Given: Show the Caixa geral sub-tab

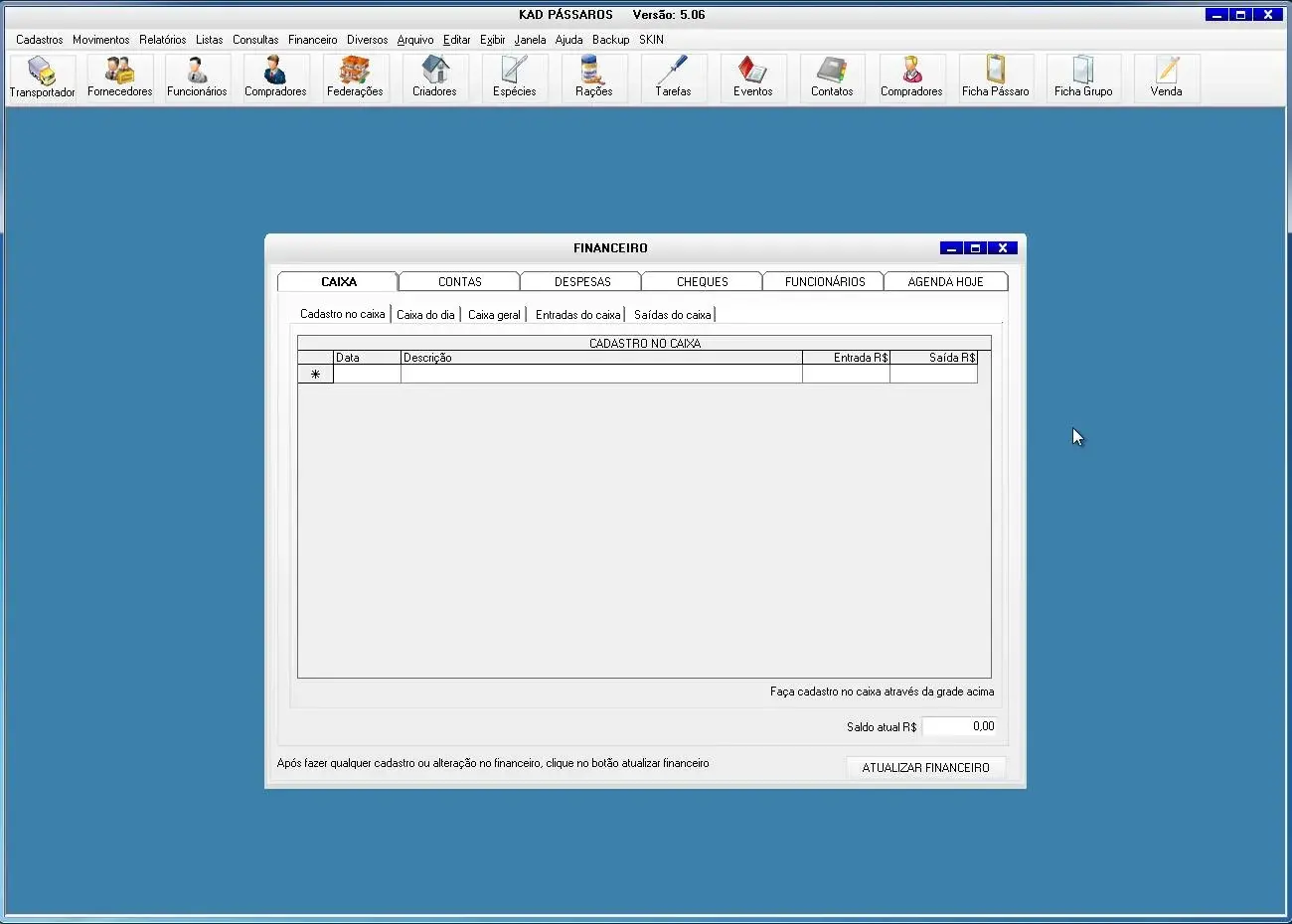Looking at the screenshot, I should click(494, 315).
